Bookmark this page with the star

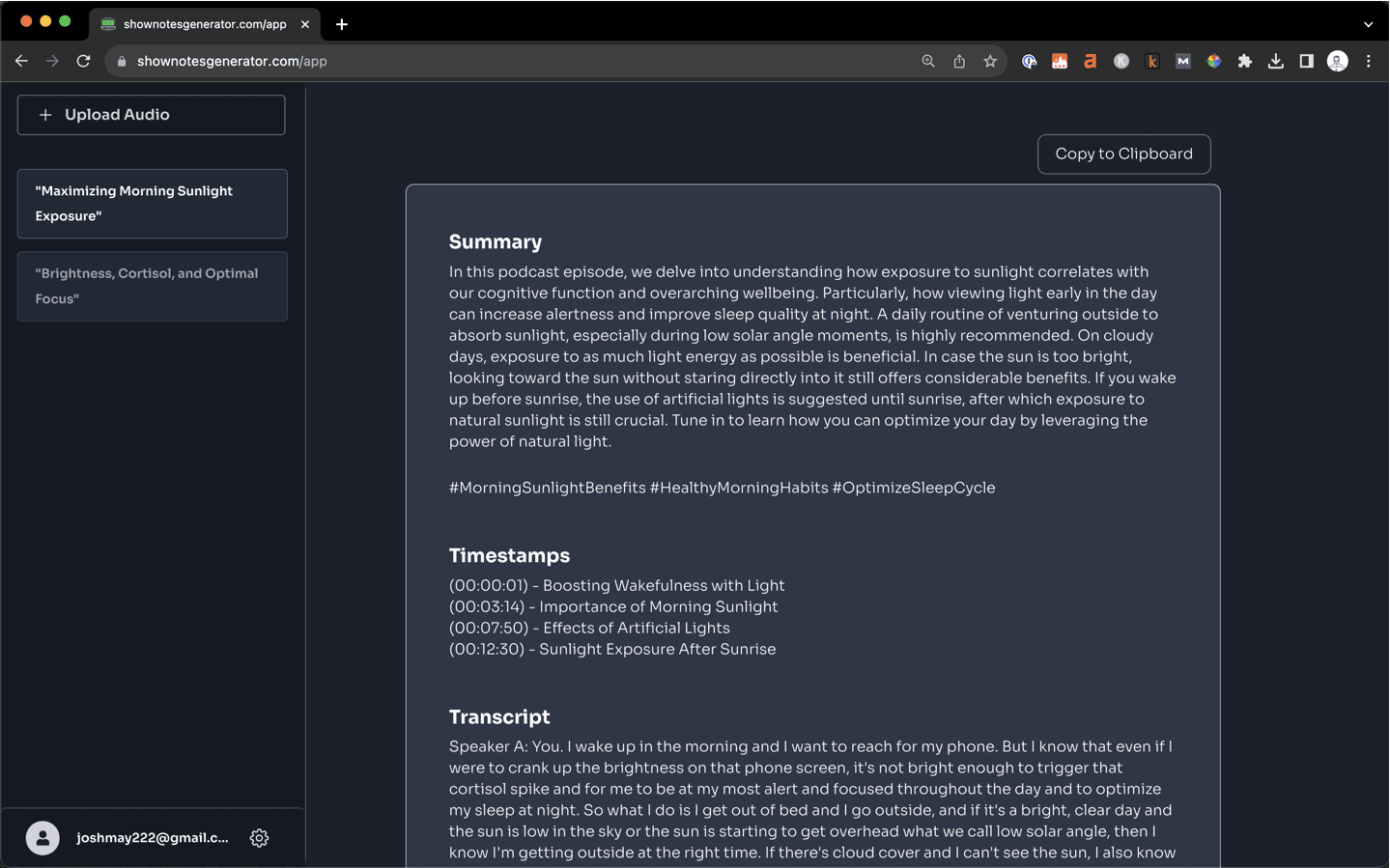click(990, 61)
